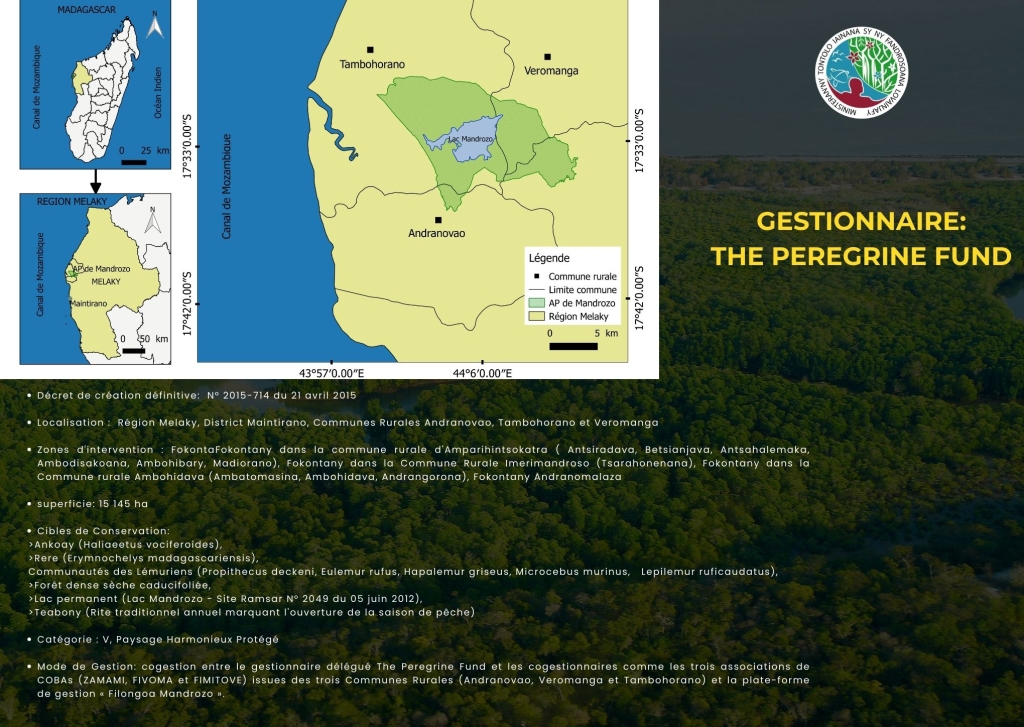Click the '44°6'0.00"E' longitude label

click(483, 373)
